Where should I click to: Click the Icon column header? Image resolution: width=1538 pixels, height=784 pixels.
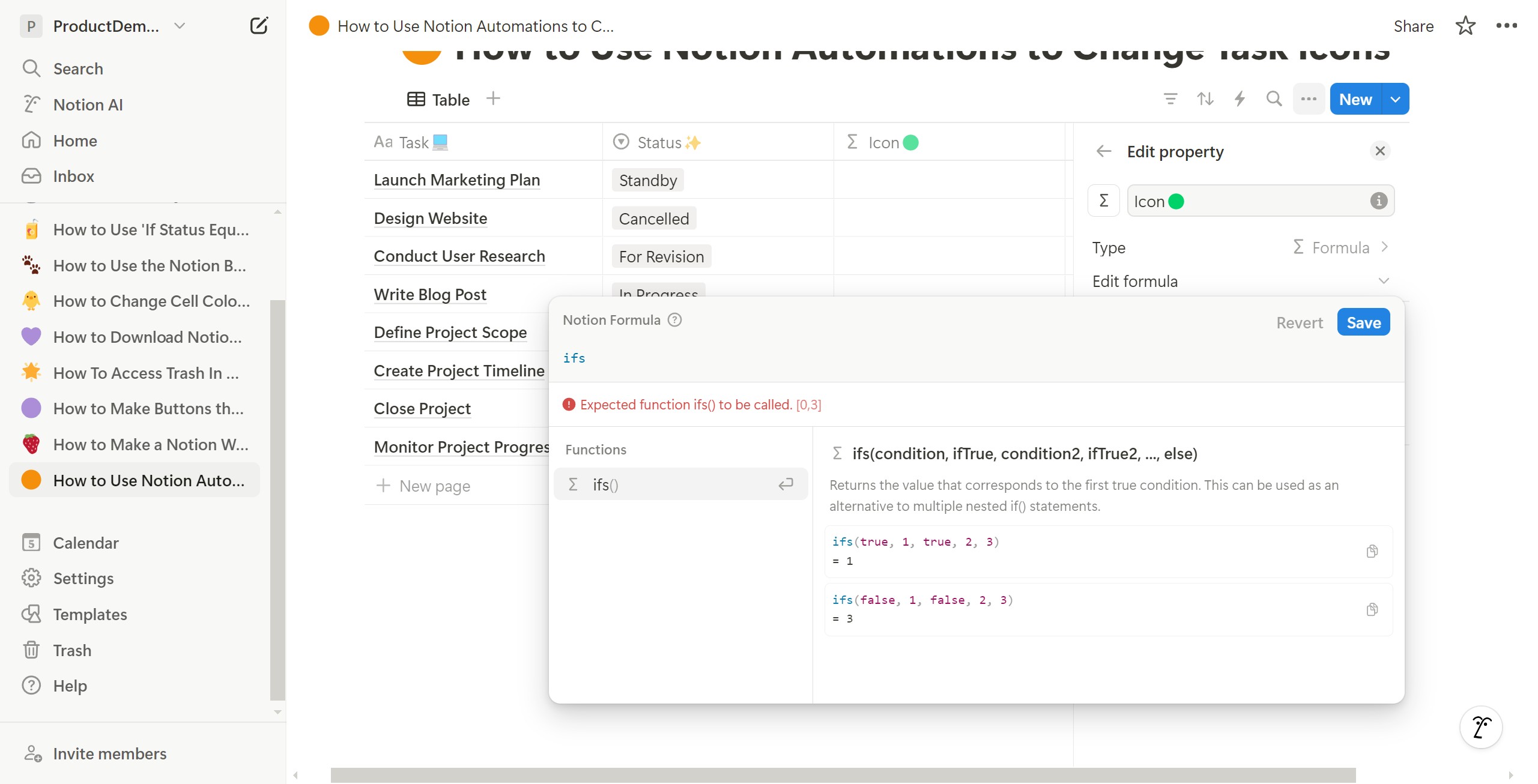pos(949,142)
